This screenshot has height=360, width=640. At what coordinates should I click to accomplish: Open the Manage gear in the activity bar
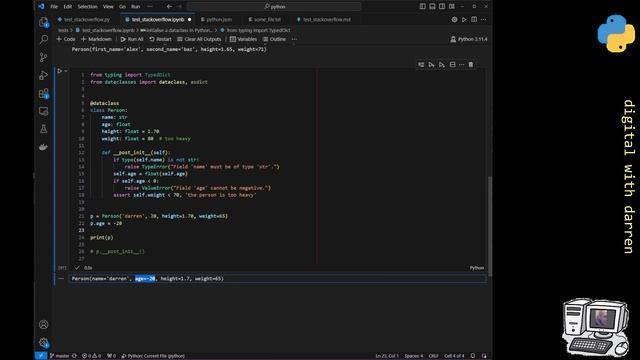click(43, 342)
